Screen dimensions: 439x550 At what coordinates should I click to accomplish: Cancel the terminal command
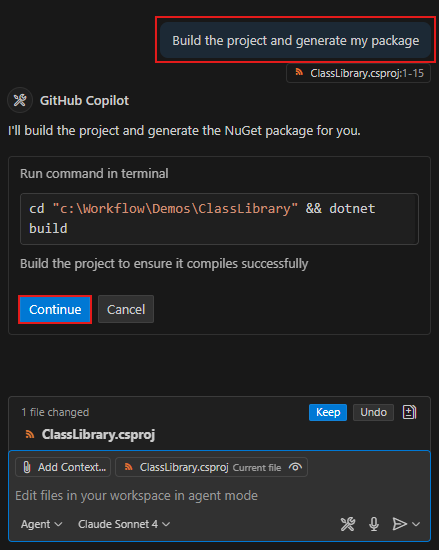pos(126,309)
